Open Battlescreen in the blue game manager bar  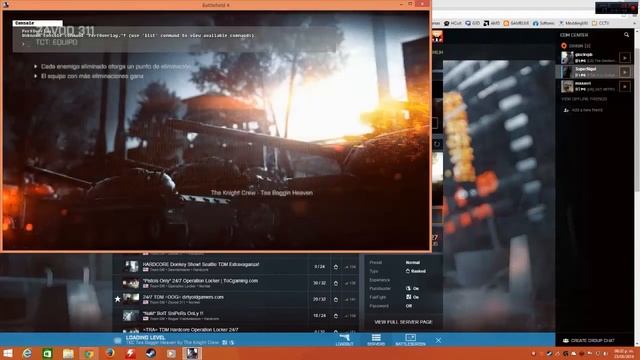coord(410,340)
